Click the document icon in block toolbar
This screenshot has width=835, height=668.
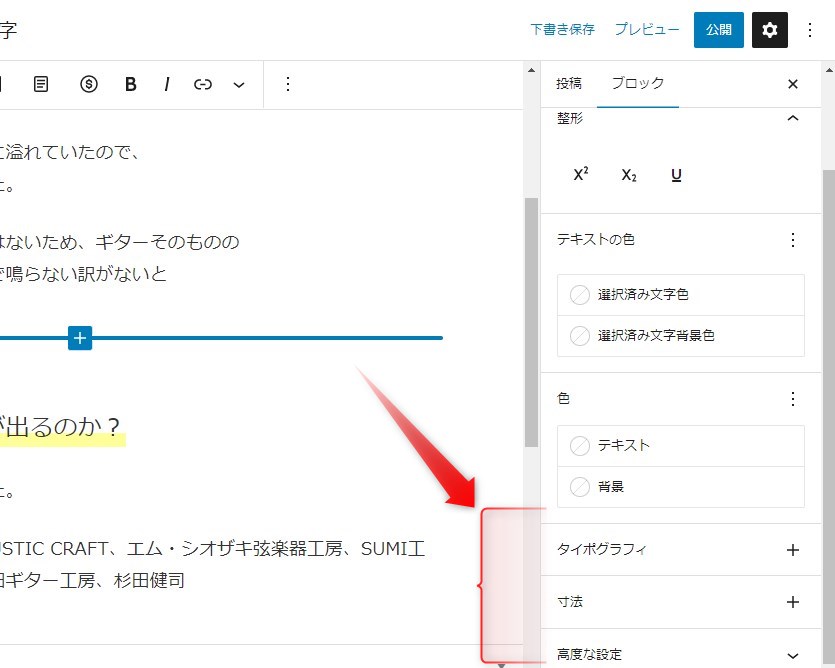(x=41, y=85)
